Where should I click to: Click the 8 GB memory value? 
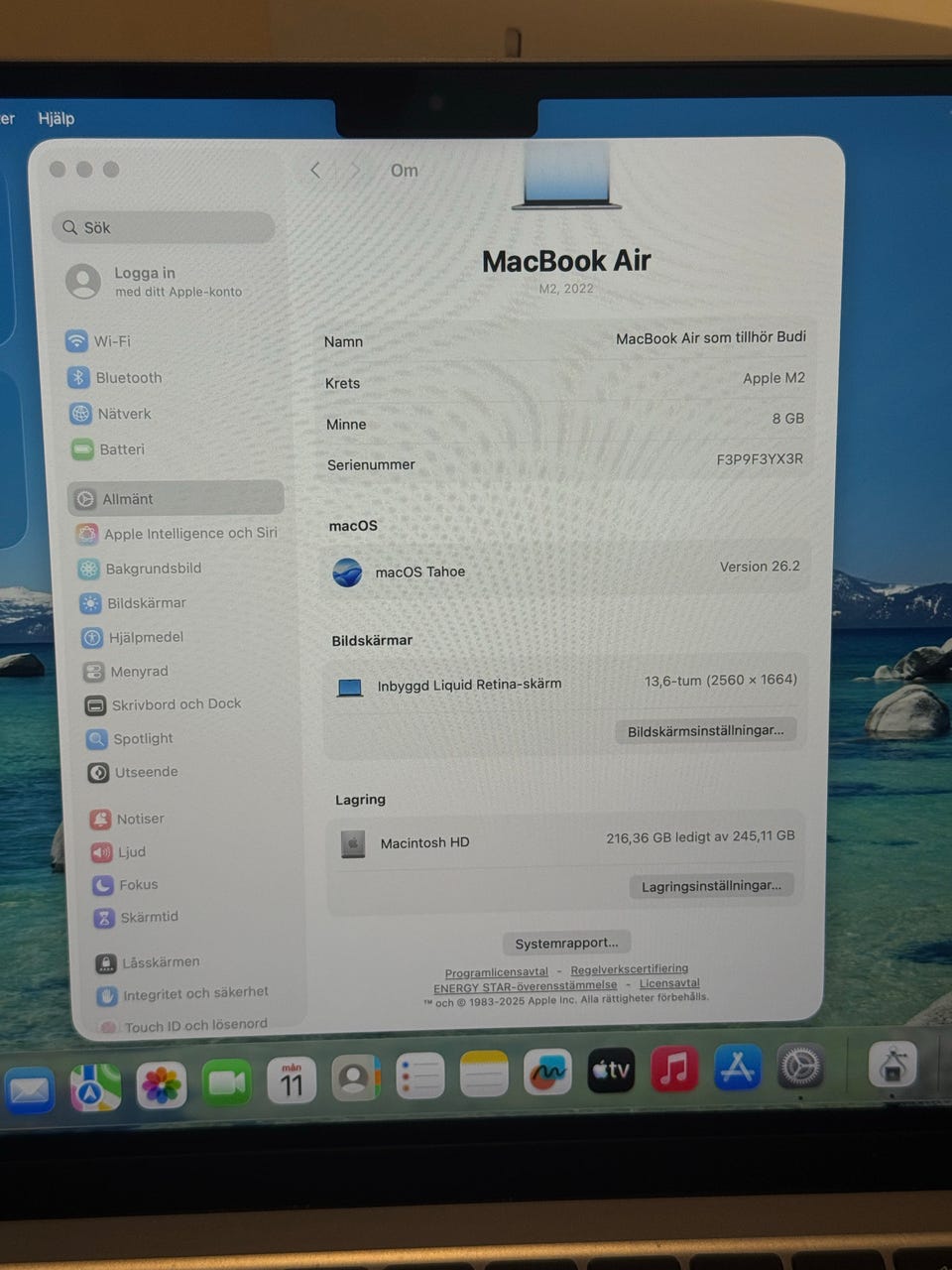(788, 419)
